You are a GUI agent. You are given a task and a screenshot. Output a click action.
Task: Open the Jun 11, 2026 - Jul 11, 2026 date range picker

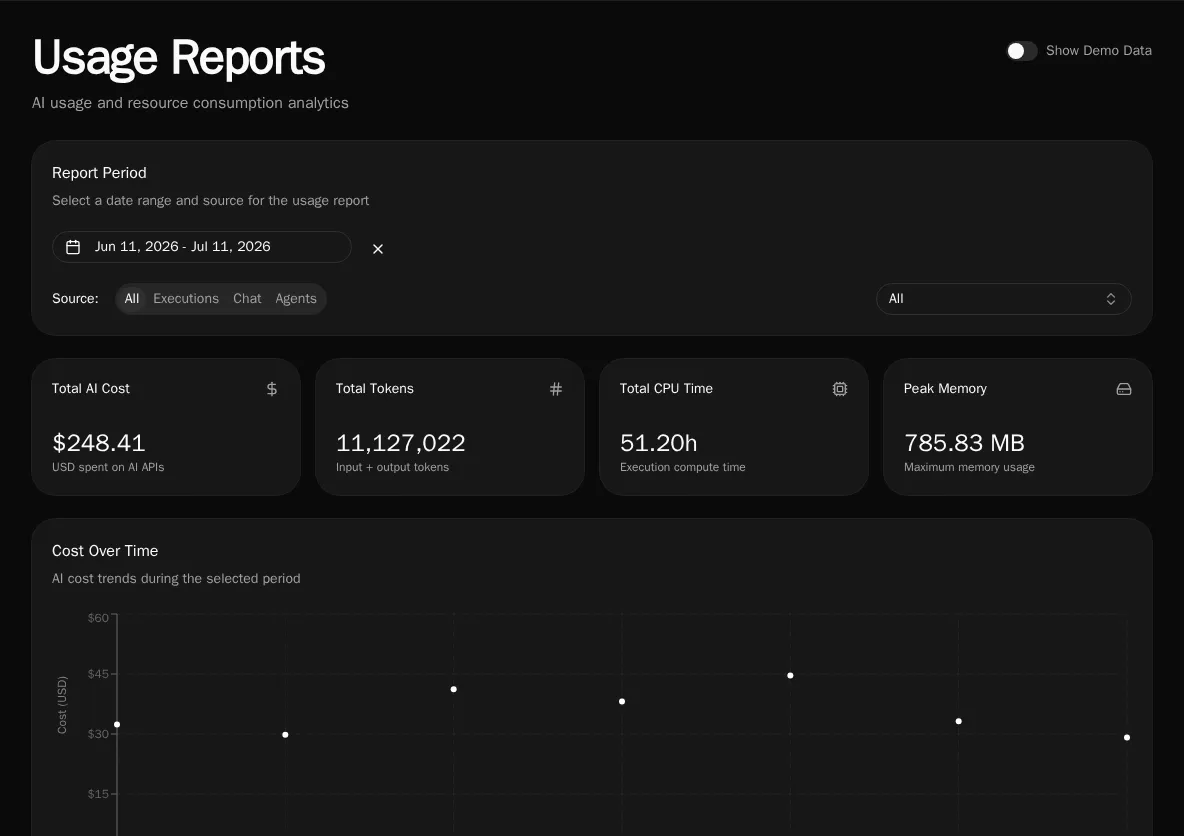coord(202,247)
